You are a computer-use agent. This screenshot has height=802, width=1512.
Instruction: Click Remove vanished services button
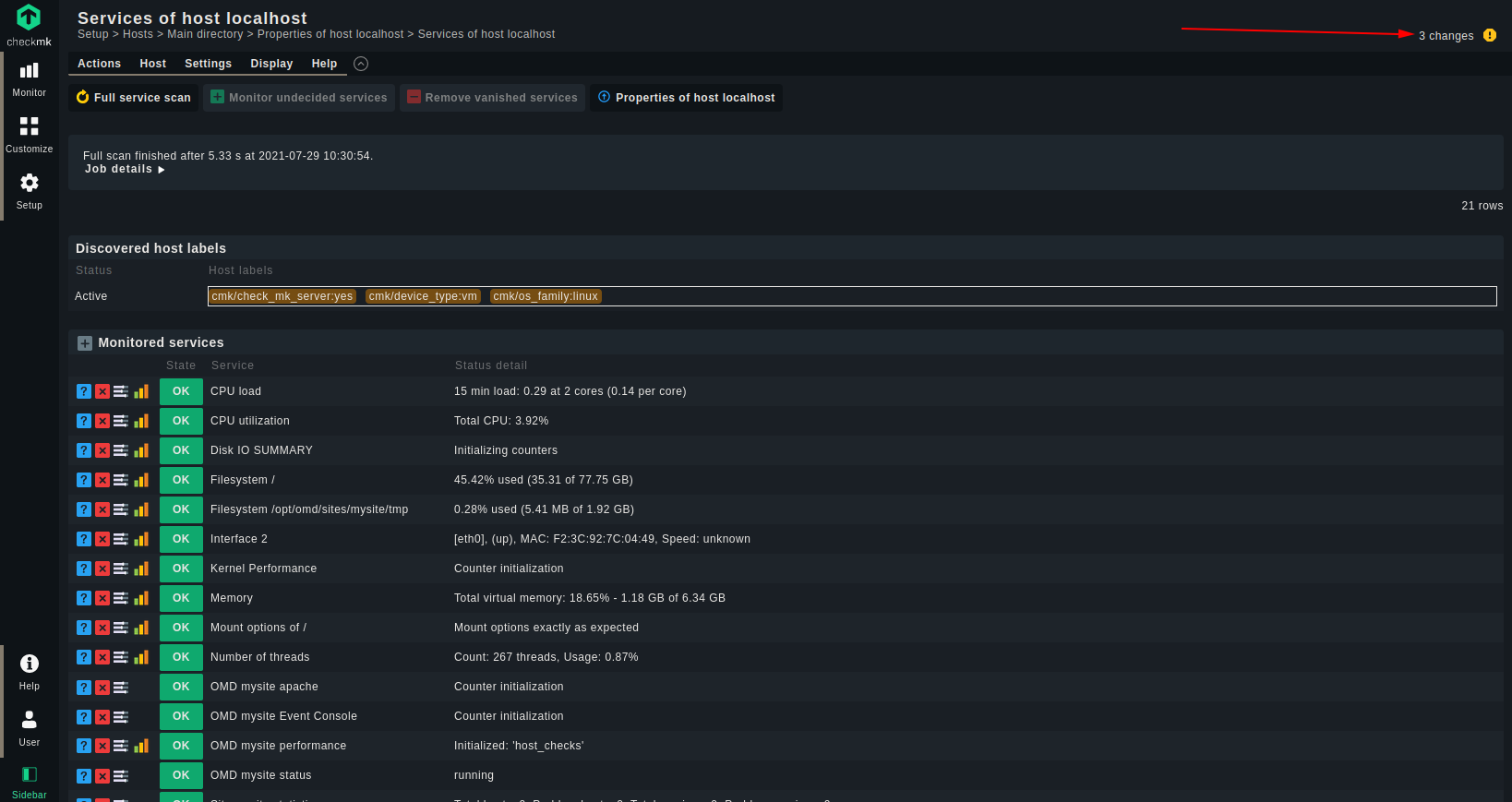tap(493, 98)
